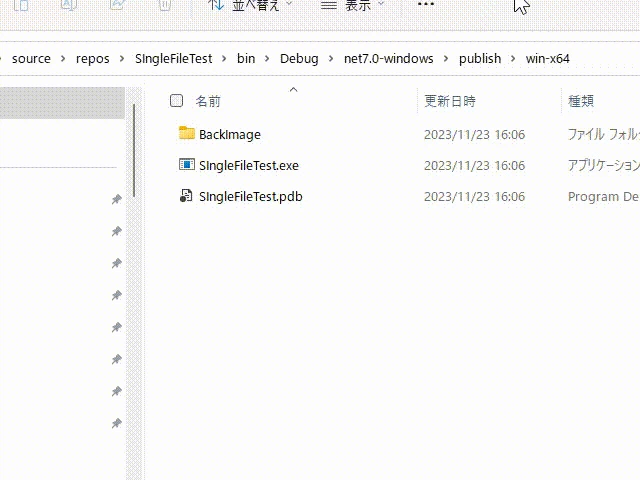Click the date of the BackImage row

click(x=474, y=135)
